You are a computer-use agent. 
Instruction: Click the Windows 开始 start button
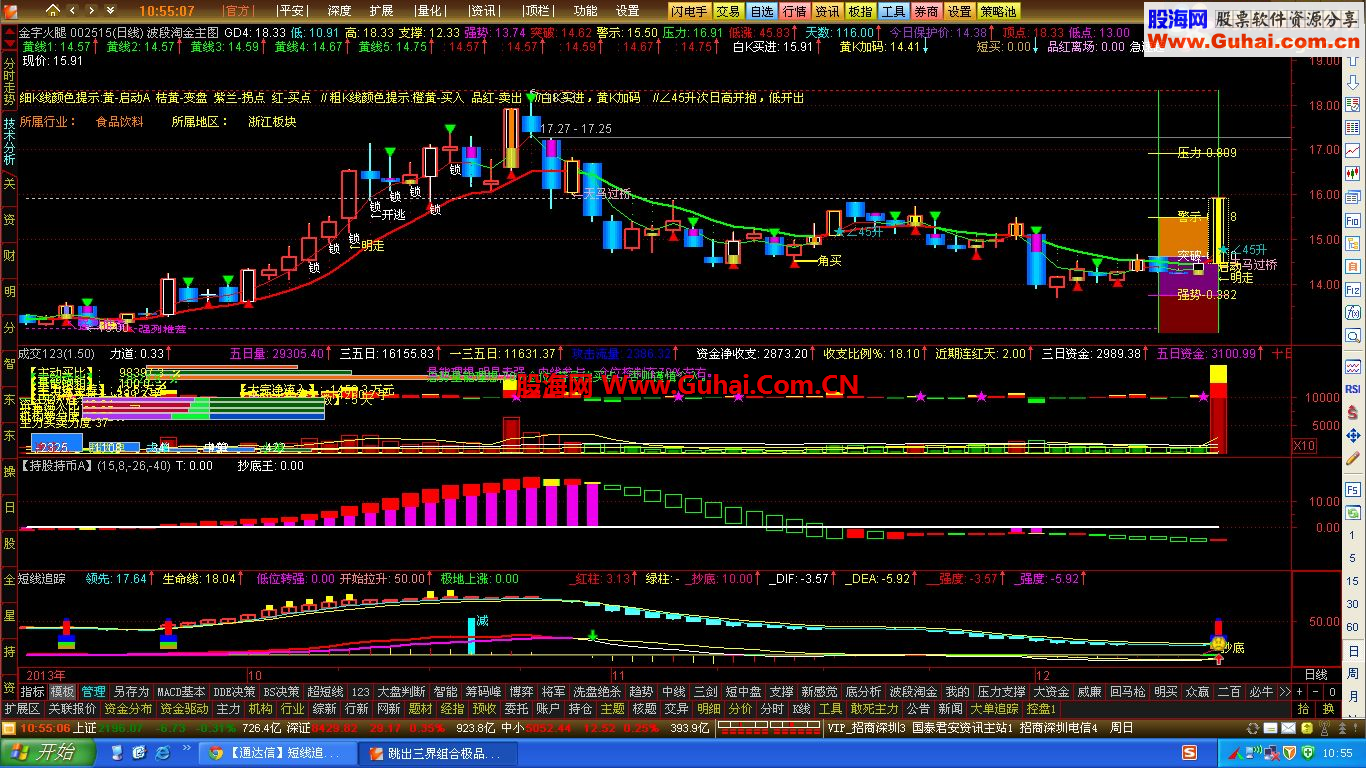pyautogui.click(x=48, y=753)
